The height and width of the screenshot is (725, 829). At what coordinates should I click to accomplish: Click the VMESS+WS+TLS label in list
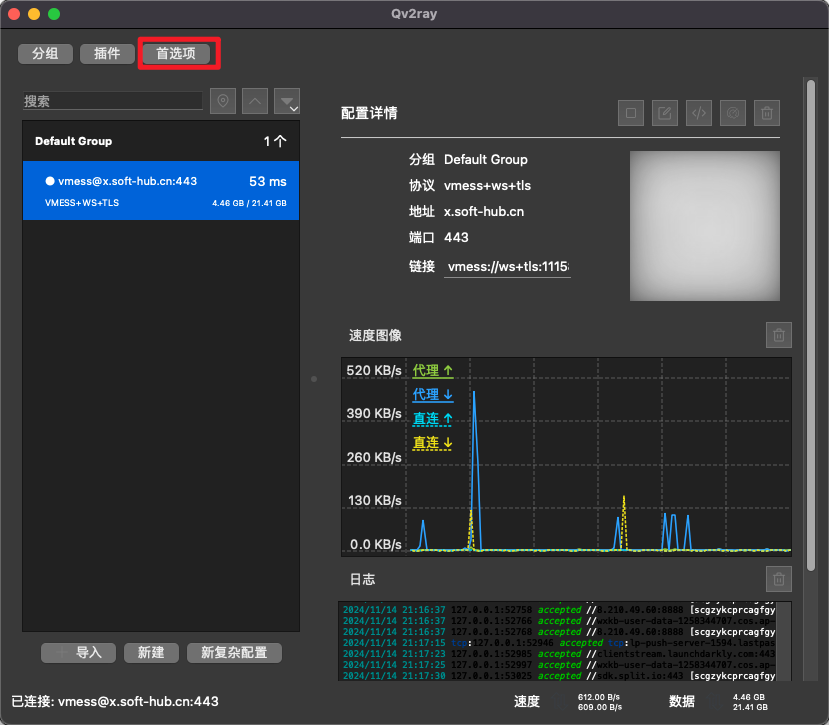click(82, 203)
